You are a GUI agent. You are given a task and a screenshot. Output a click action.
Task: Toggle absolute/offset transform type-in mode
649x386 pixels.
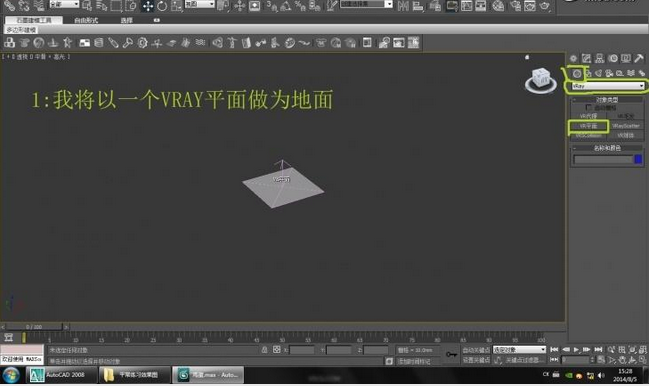(277, 350)
